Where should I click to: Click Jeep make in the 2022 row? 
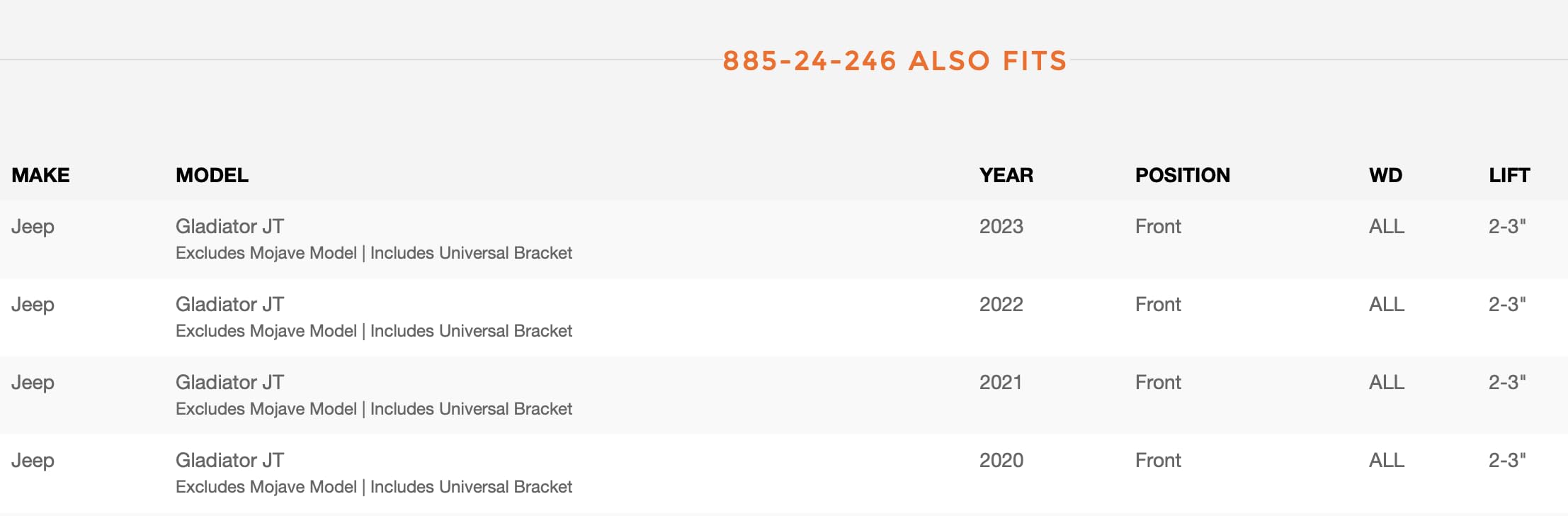pyautogui.click(x=33, y=305)
